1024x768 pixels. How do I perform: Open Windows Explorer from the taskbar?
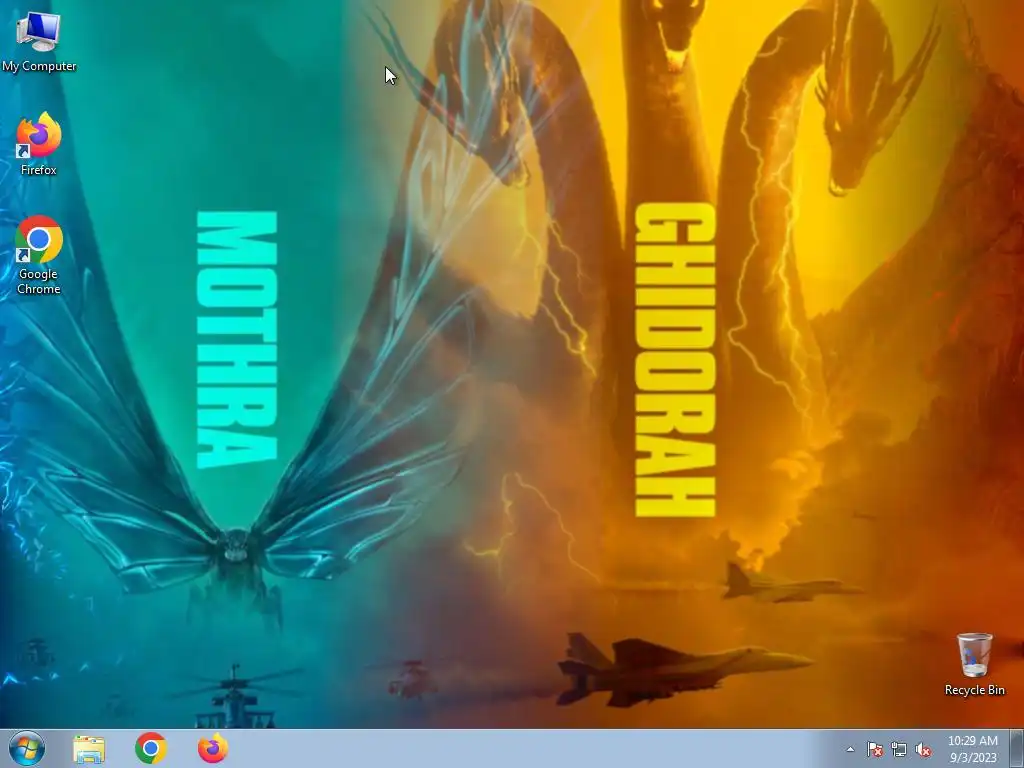(x=89, y=749)
